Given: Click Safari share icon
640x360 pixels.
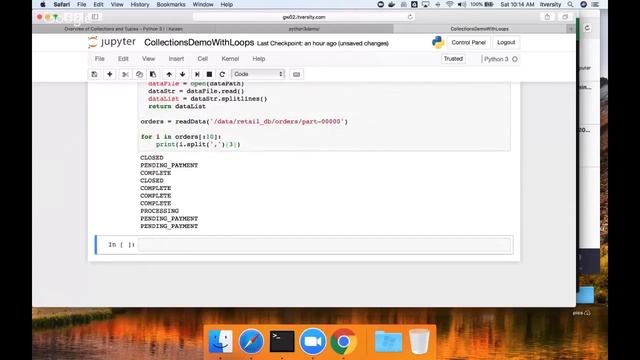Looking at the screenshot, I should [547, 17].
